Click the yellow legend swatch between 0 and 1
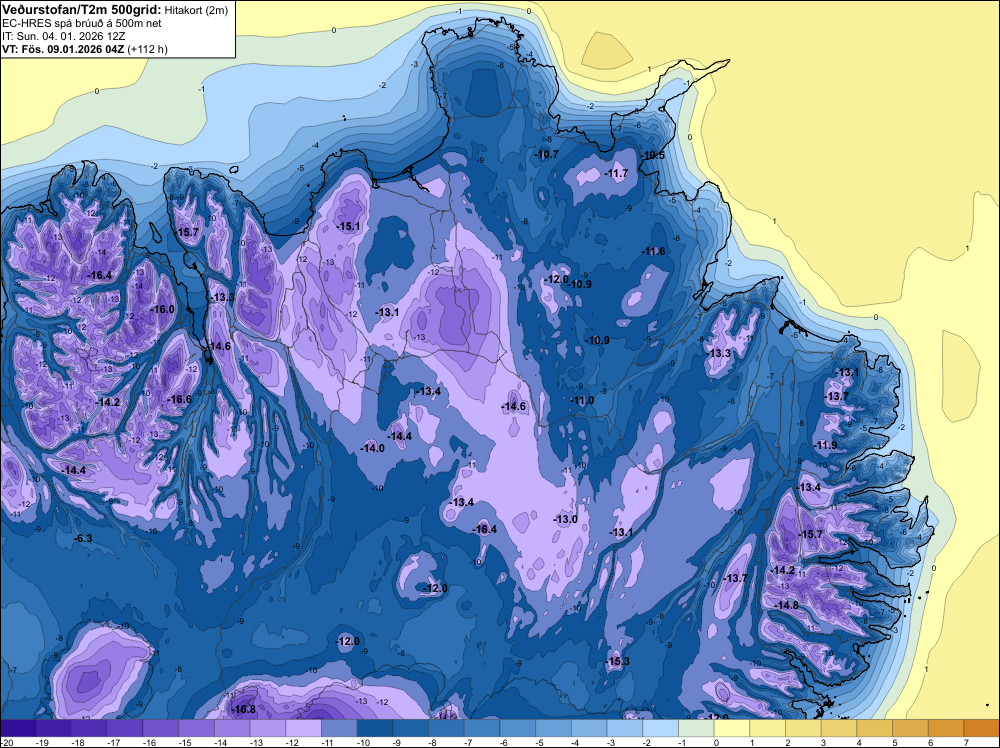The height and width of the screenshot is (748, 1000). (732, 728)
